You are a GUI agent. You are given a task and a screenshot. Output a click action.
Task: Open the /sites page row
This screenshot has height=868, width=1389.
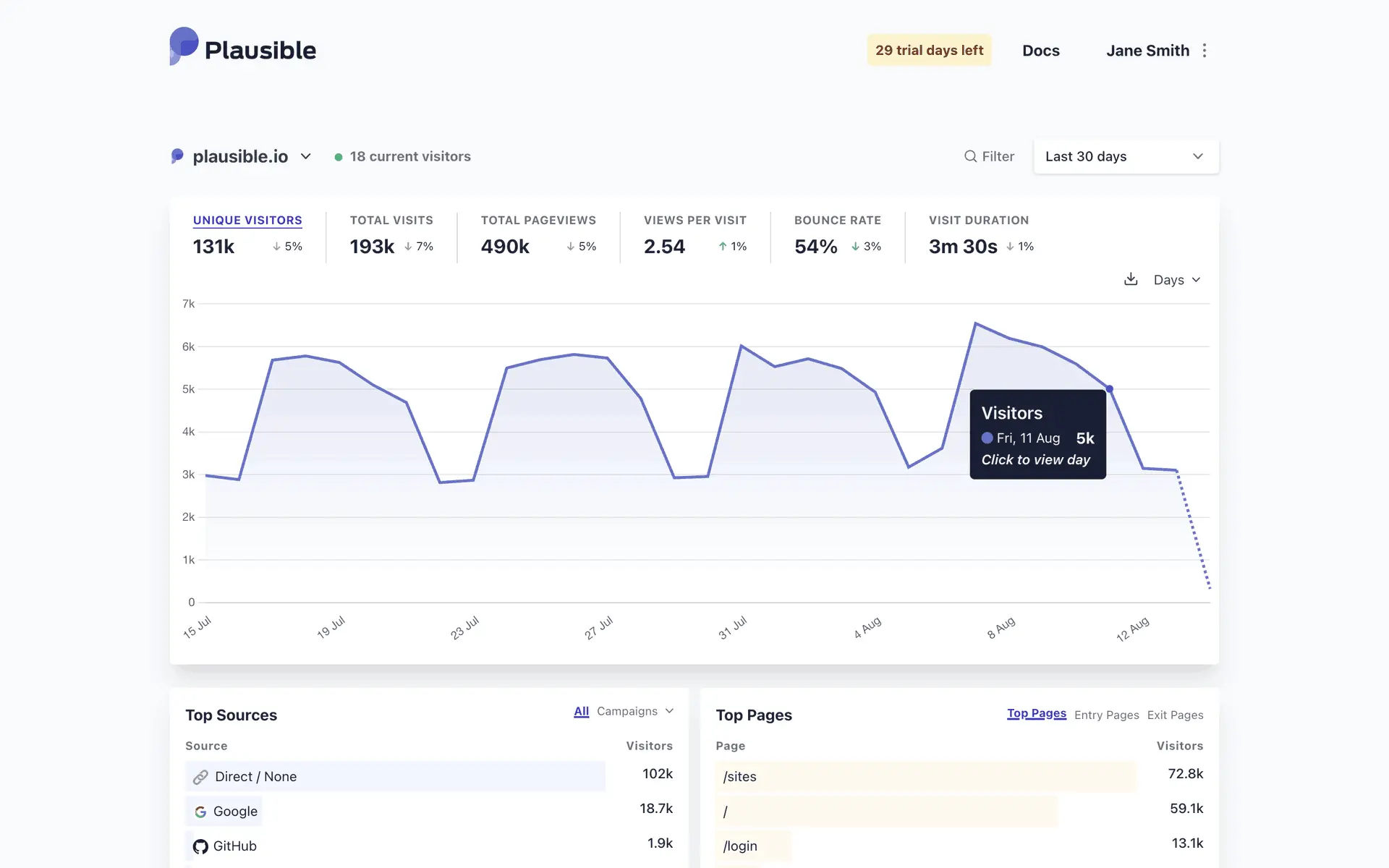(x=739, y=777)
